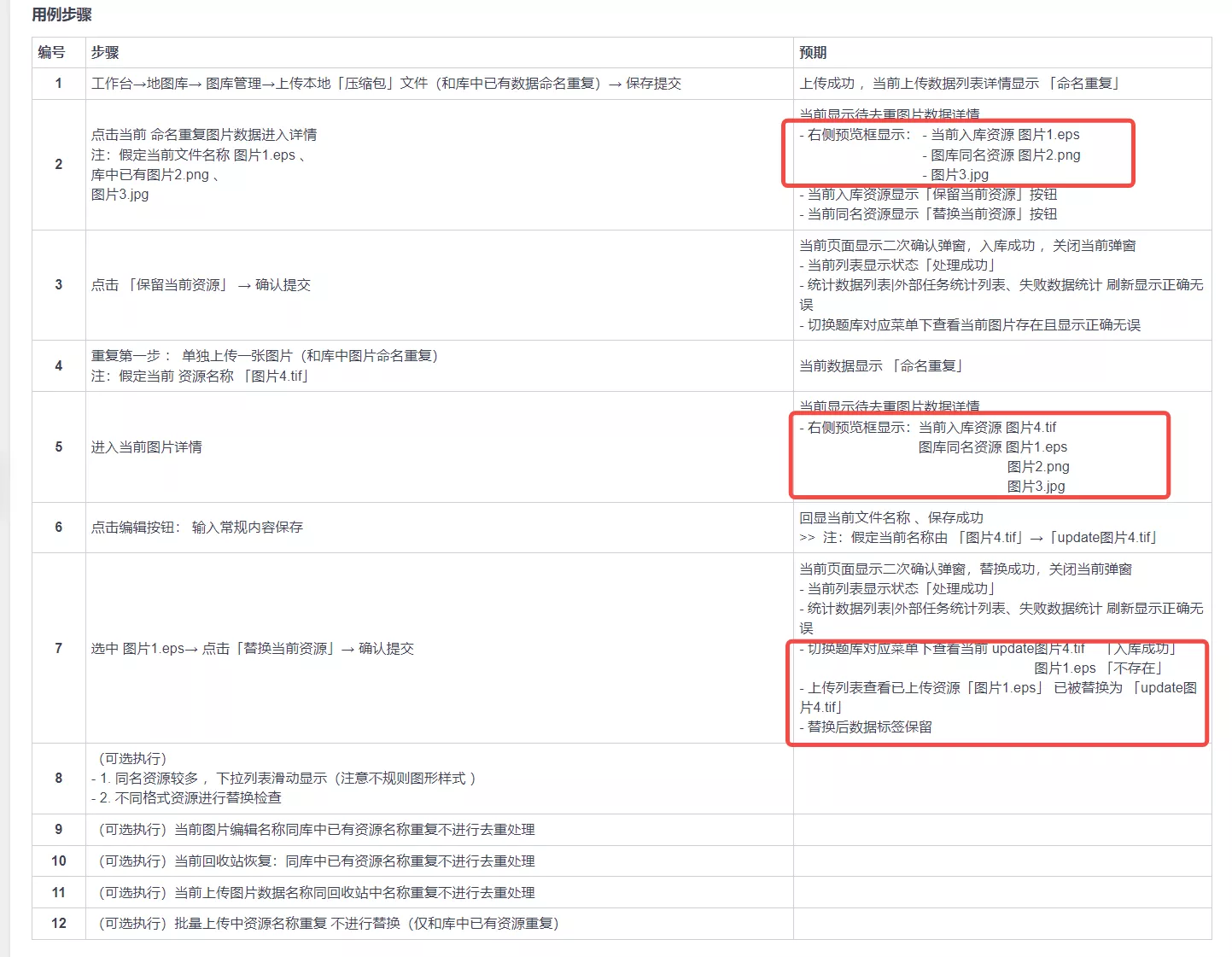
Task: Click row number 2 cell
Action: pyautogui.click(x=58, y=164)
